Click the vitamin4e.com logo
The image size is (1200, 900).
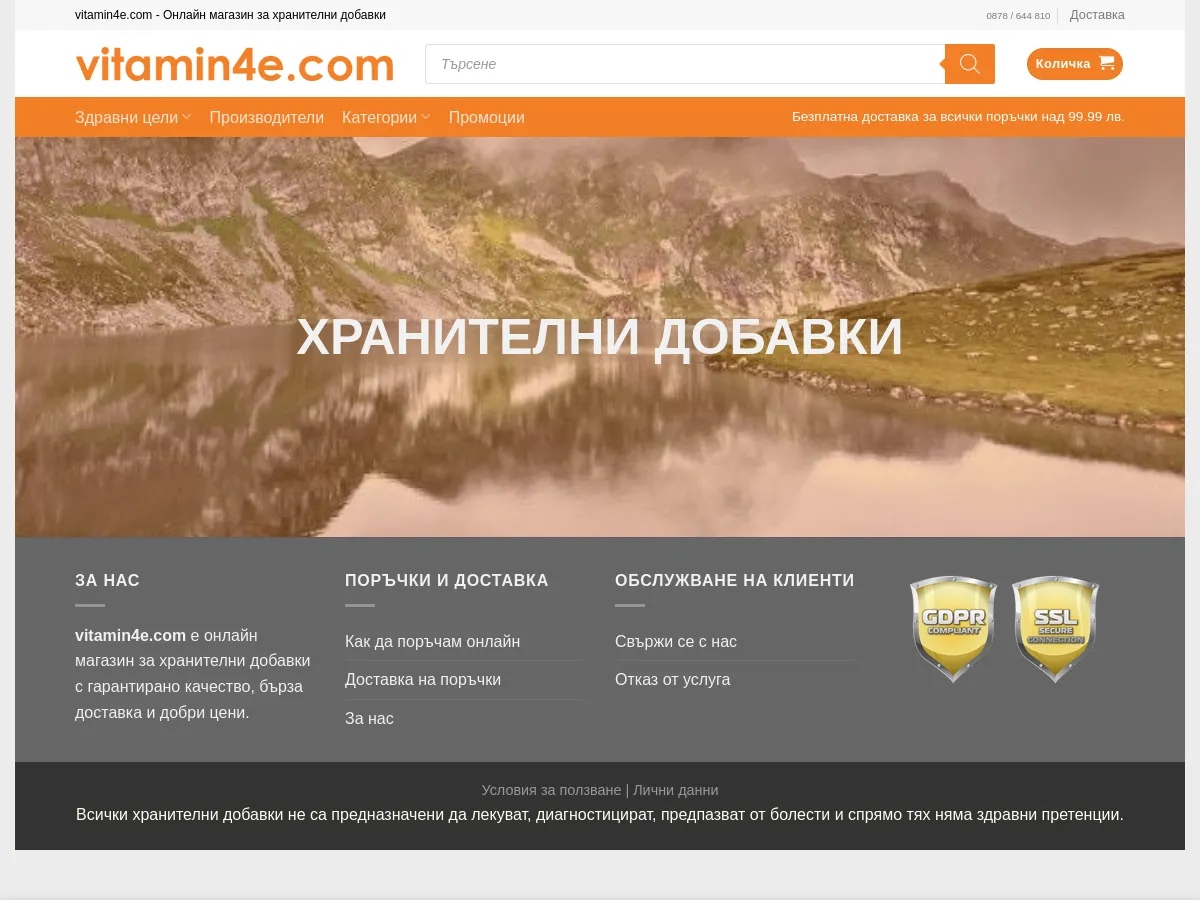[x=235, y=64]
